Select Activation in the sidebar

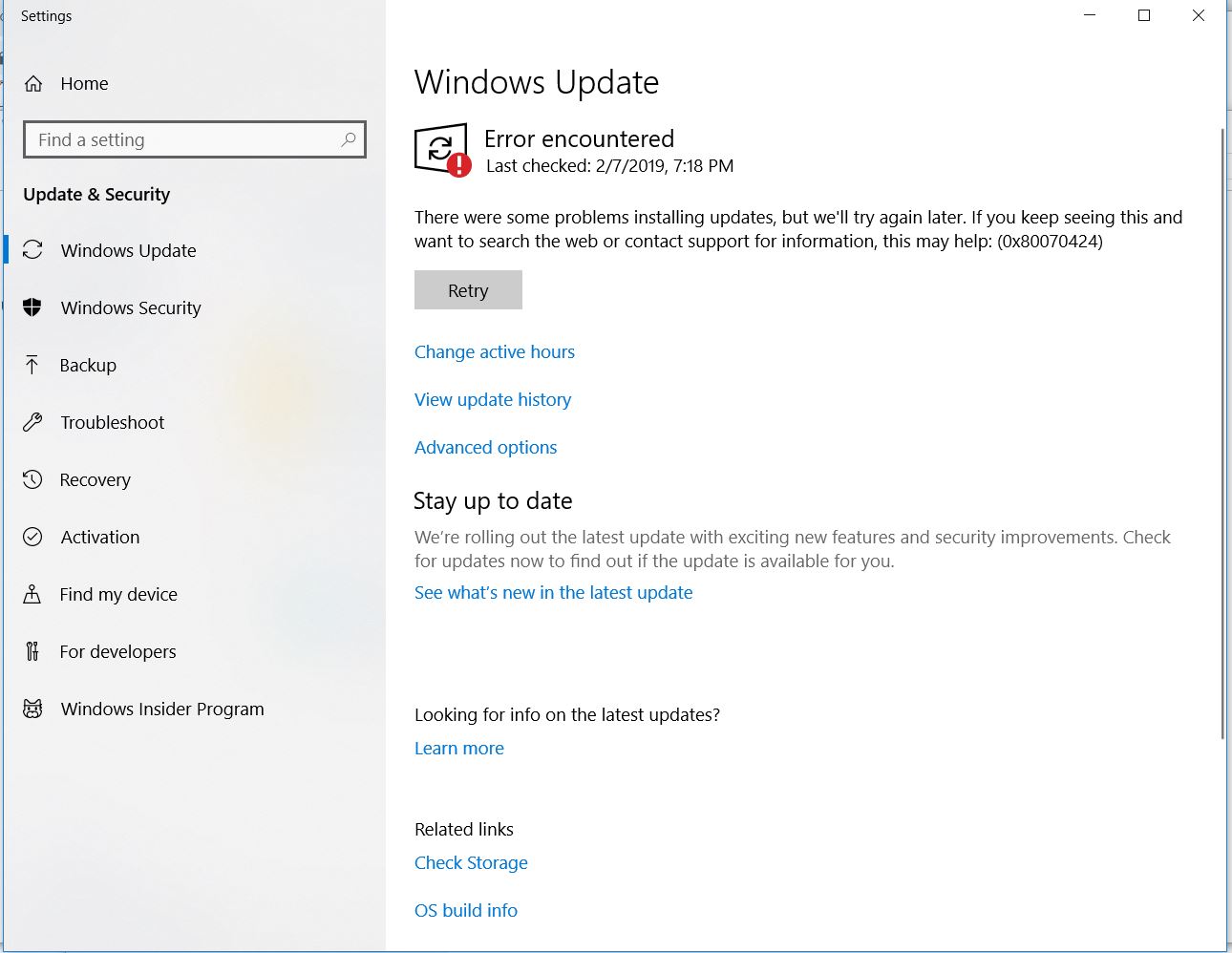coord(195,537)
